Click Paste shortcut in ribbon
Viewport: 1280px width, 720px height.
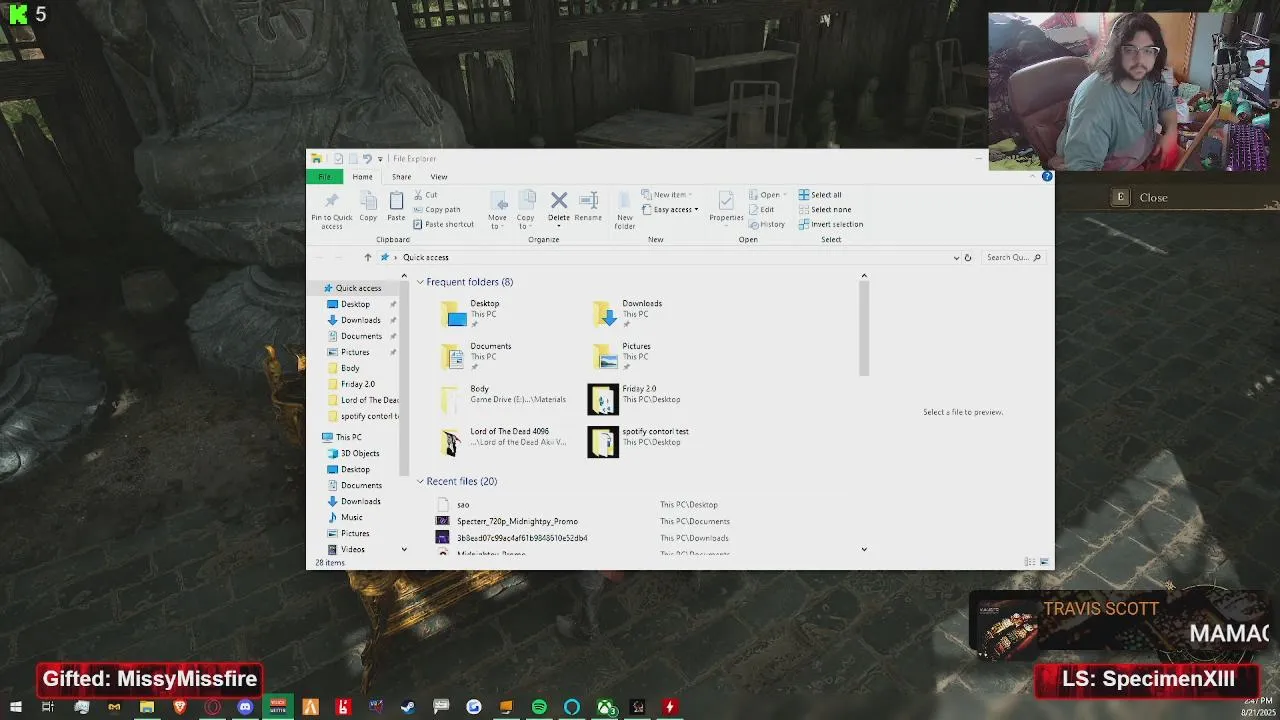tap(443, 224)
